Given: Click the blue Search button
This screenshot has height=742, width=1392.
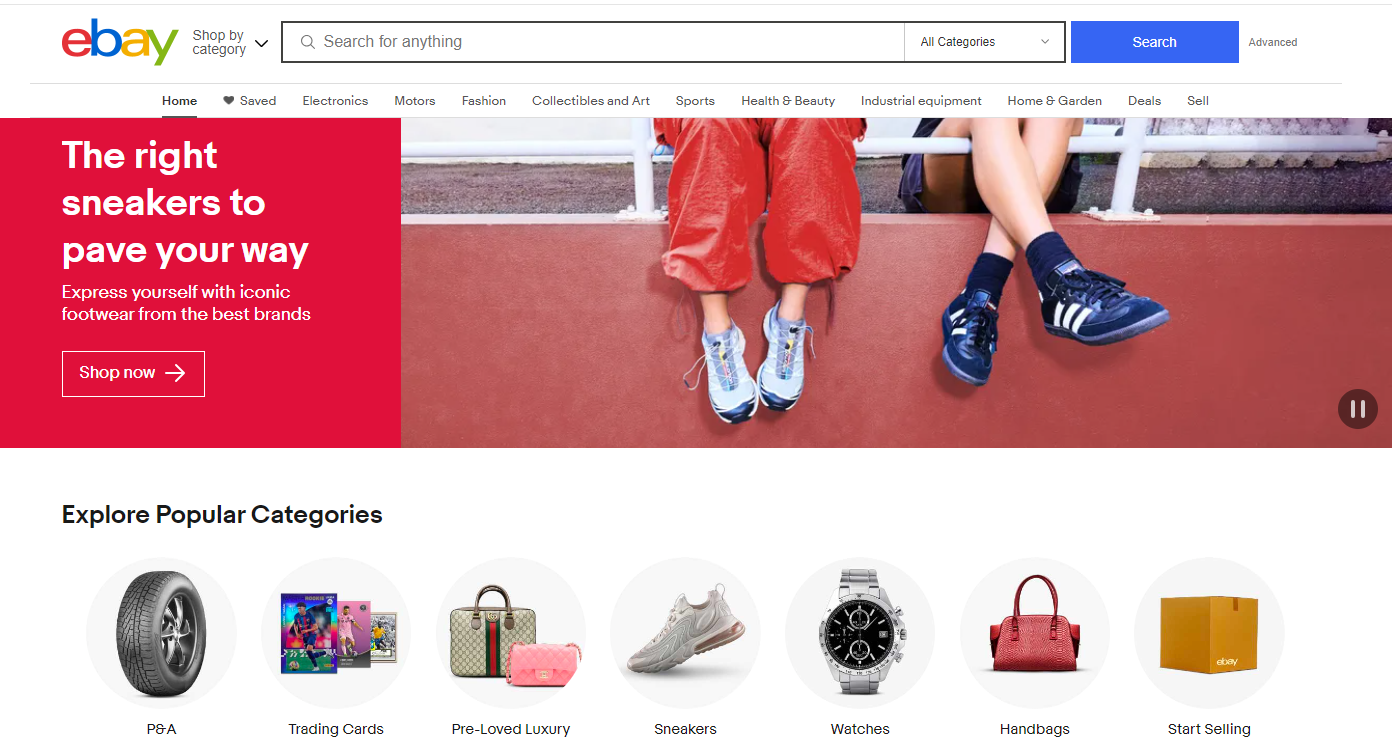Looking at the screenshot, I should click(1155, 42).
